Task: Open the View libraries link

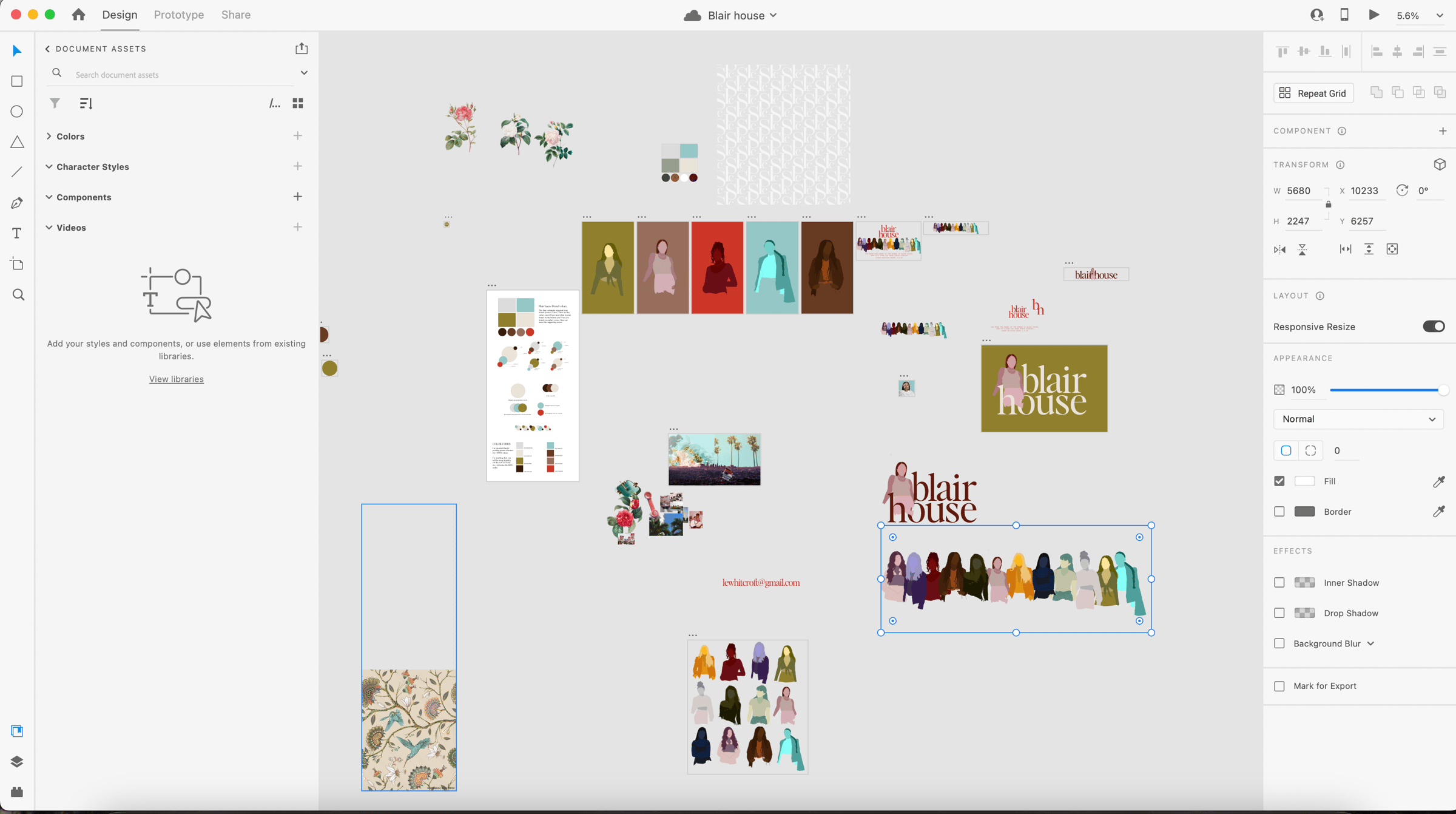Action: point(176,379)
